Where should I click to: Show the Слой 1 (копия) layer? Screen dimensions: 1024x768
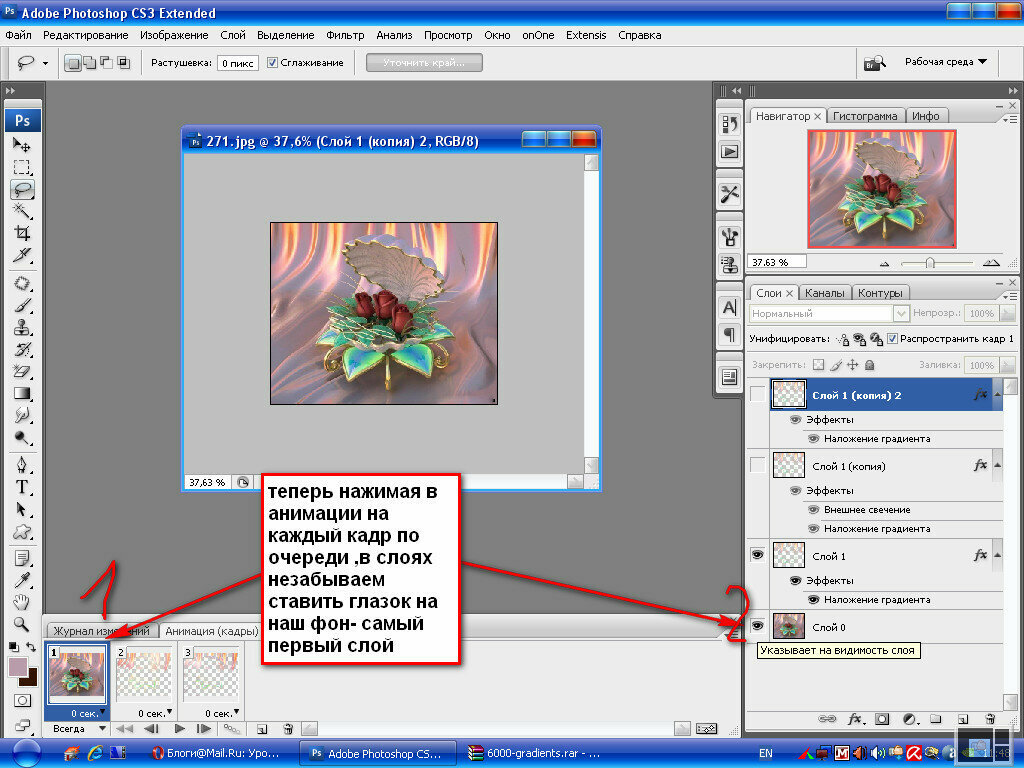(x=758, y=465)
